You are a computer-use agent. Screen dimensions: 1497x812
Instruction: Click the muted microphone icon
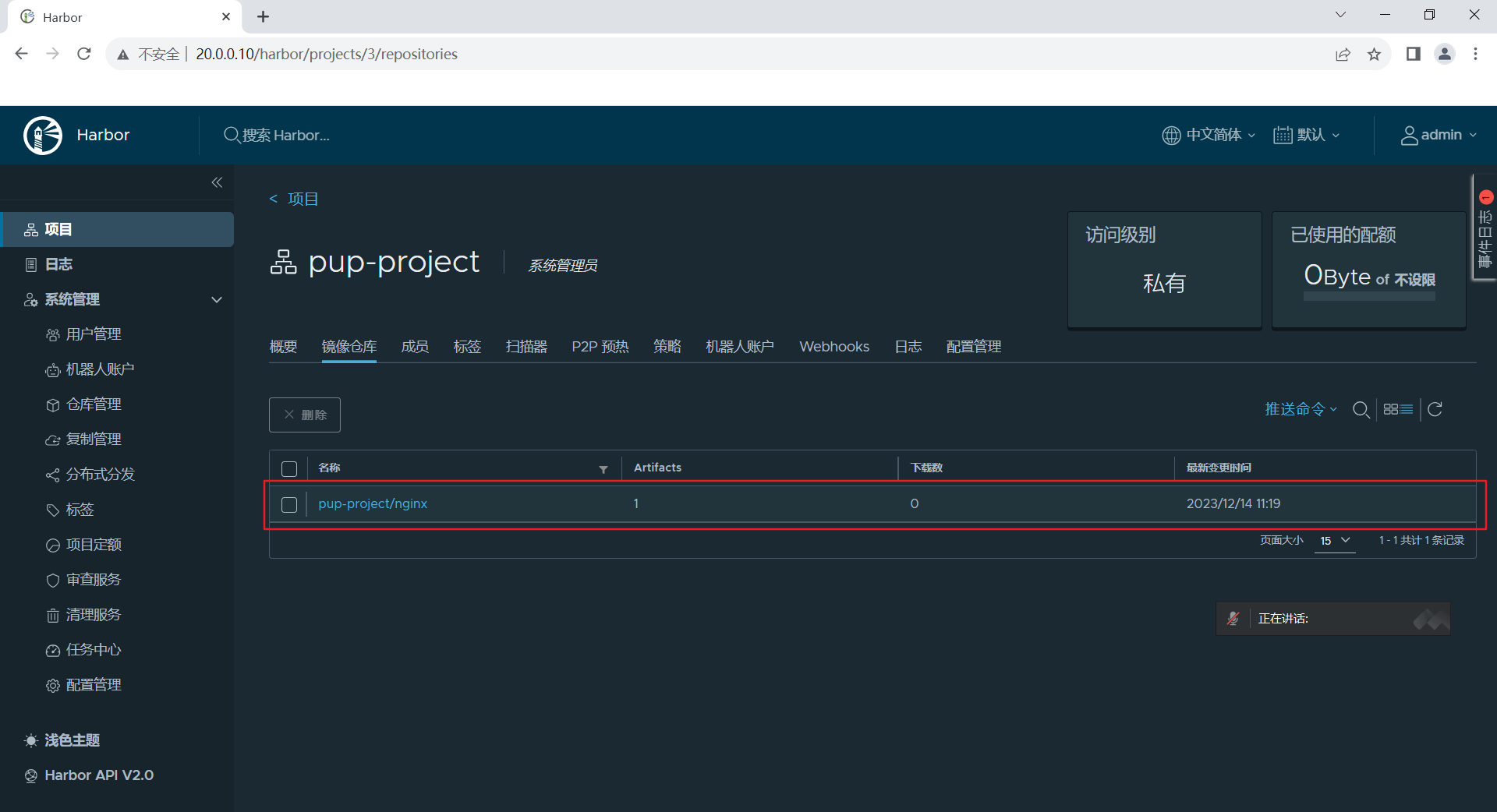click(x=1233, y=619)
